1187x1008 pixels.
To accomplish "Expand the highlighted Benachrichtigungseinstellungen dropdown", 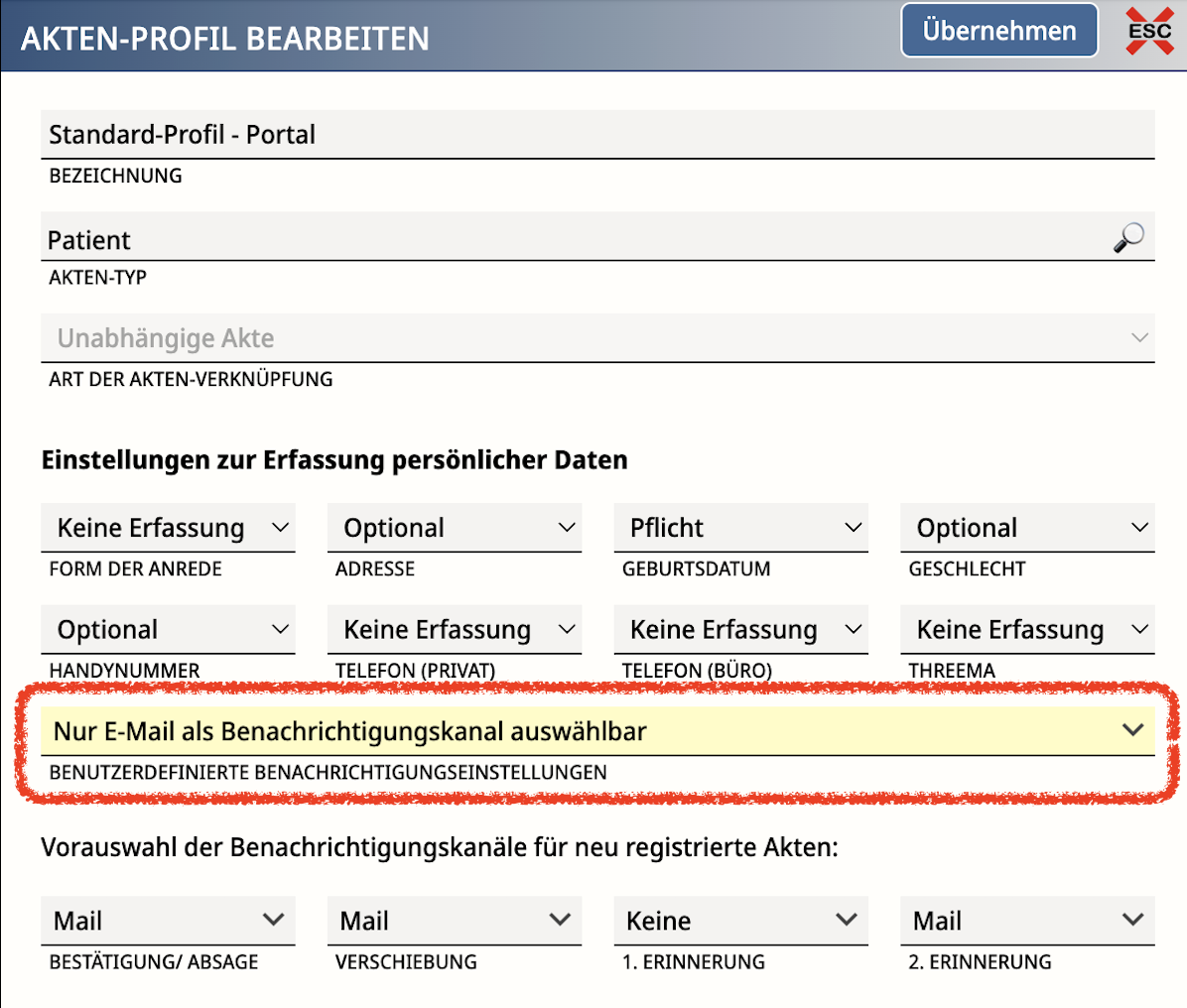I will [597, 731].
